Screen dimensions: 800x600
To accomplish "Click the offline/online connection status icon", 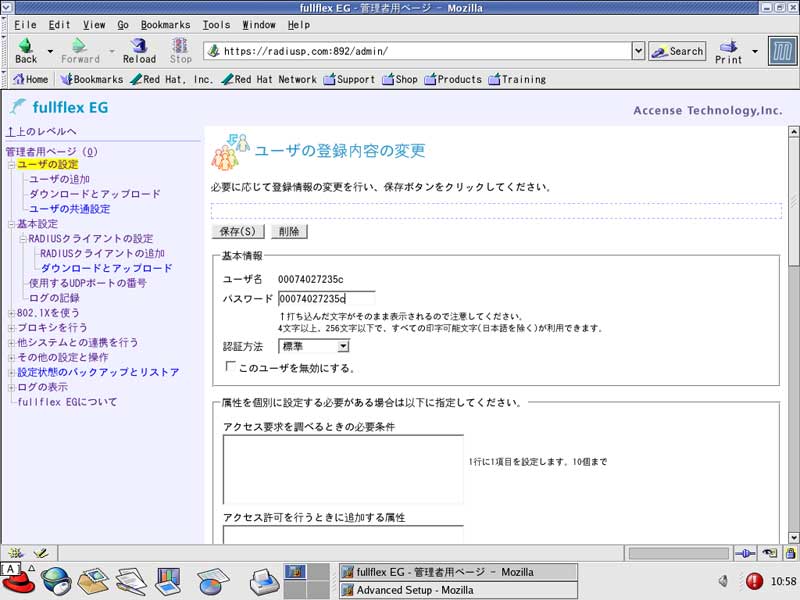I will pyautogui.click(x=745, y=553).
